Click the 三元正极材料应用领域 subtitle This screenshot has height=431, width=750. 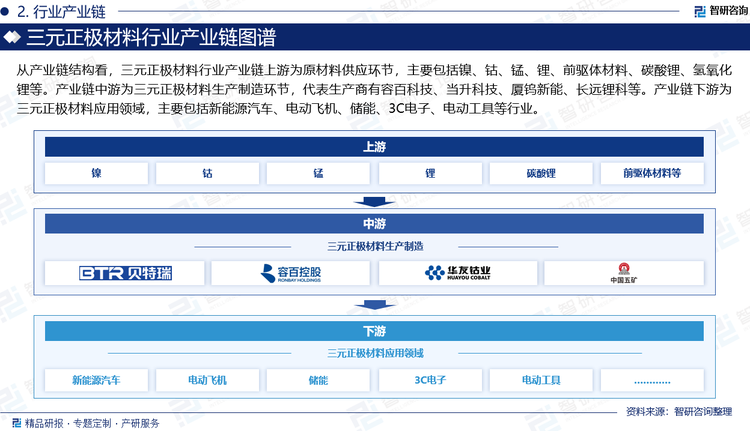[375, 354]
